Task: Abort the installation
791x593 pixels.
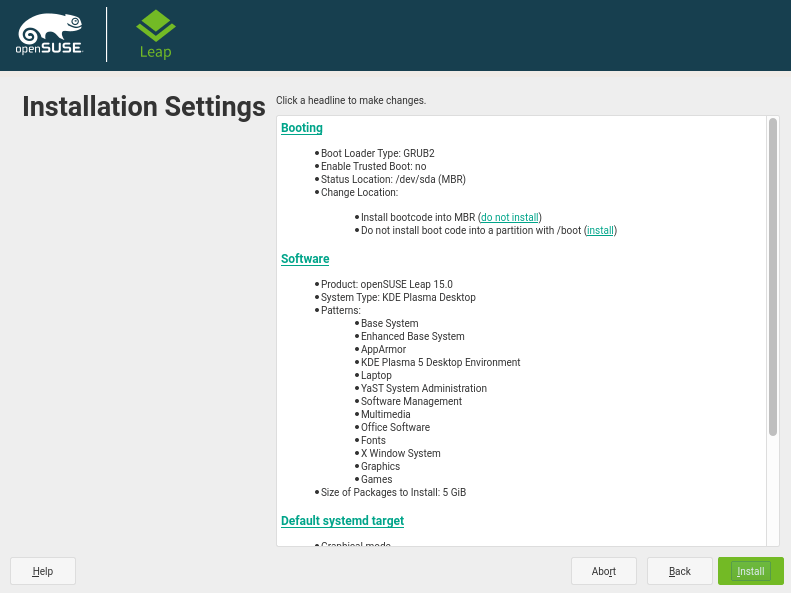Action: coord(604,571)
